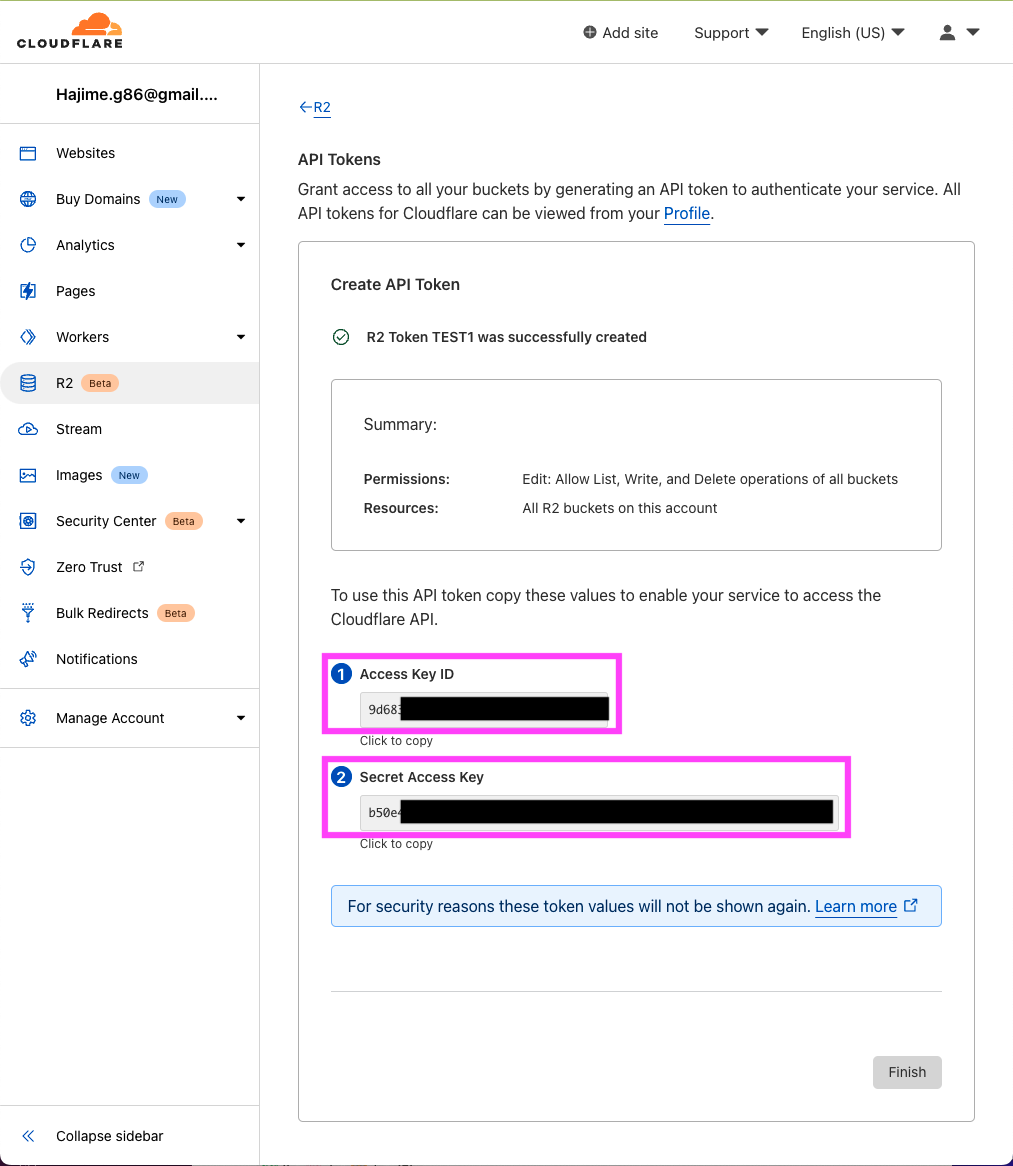Viewport: 1013px width, 1166px height.
Task: Open the English (US) language dropdown
Action: click(851, 32)
